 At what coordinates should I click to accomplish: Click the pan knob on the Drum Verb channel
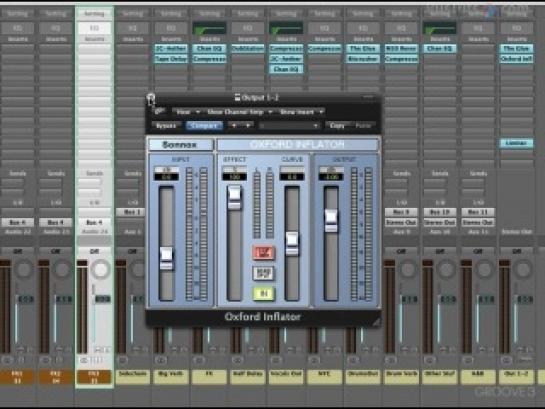pos(408,269)
